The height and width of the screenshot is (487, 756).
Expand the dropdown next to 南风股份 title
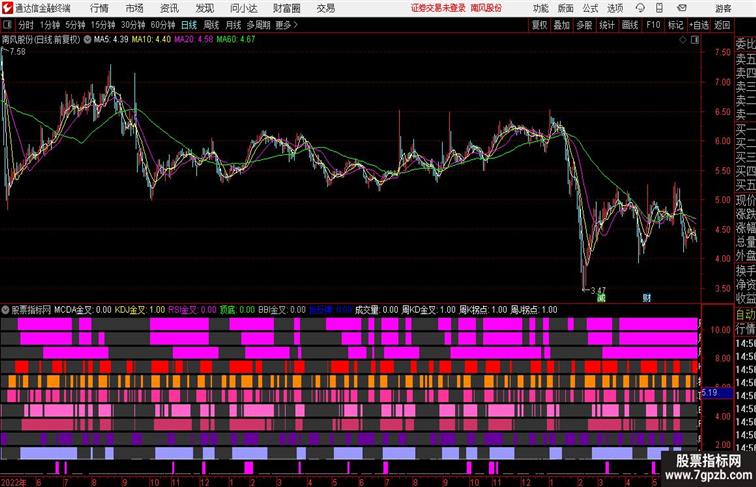[87, 40]
